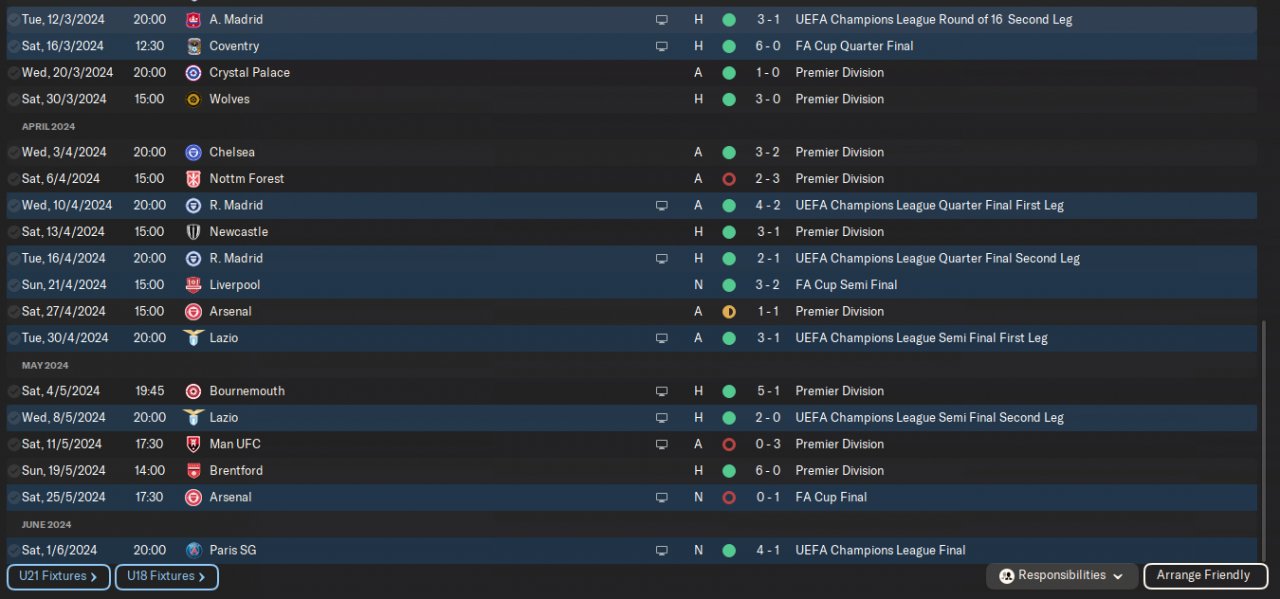This screenshot has width=1280, height=599.
Task: Click TV icon on Bournemouth fixture row
Action: click(x=661, y=391)
